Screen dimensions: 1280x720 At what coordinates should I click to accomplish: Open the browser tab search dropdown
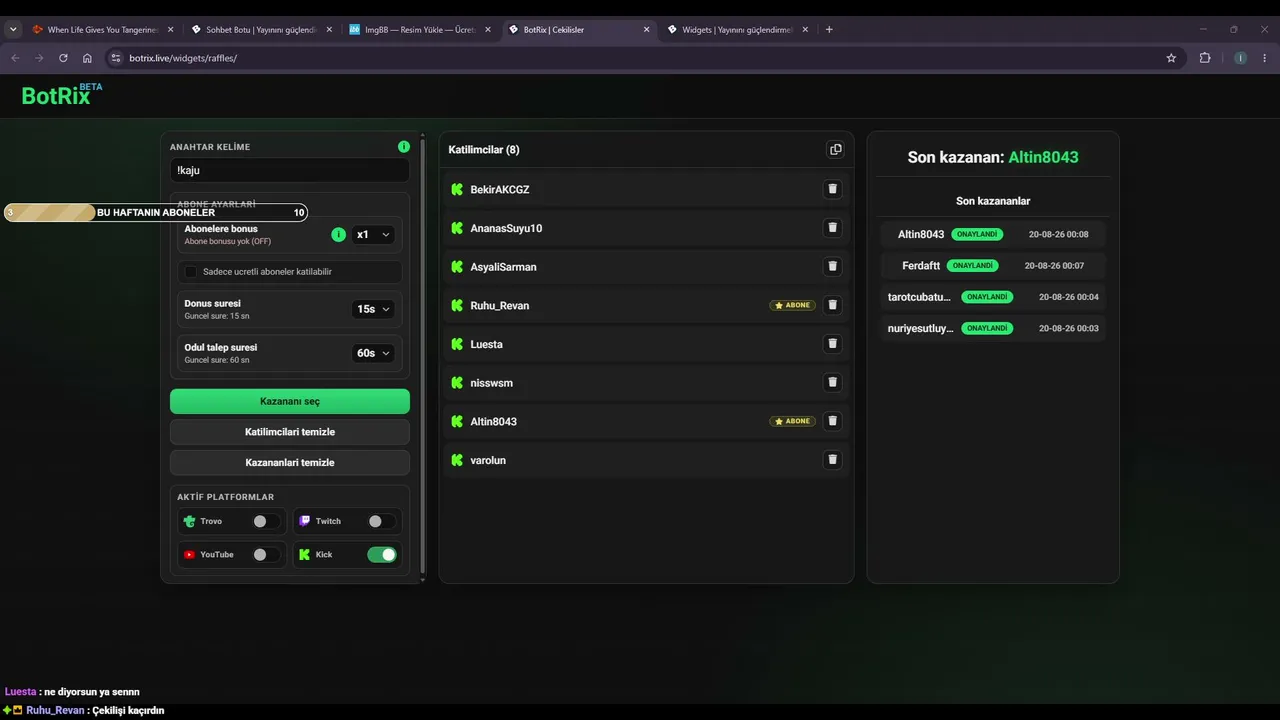13,29
